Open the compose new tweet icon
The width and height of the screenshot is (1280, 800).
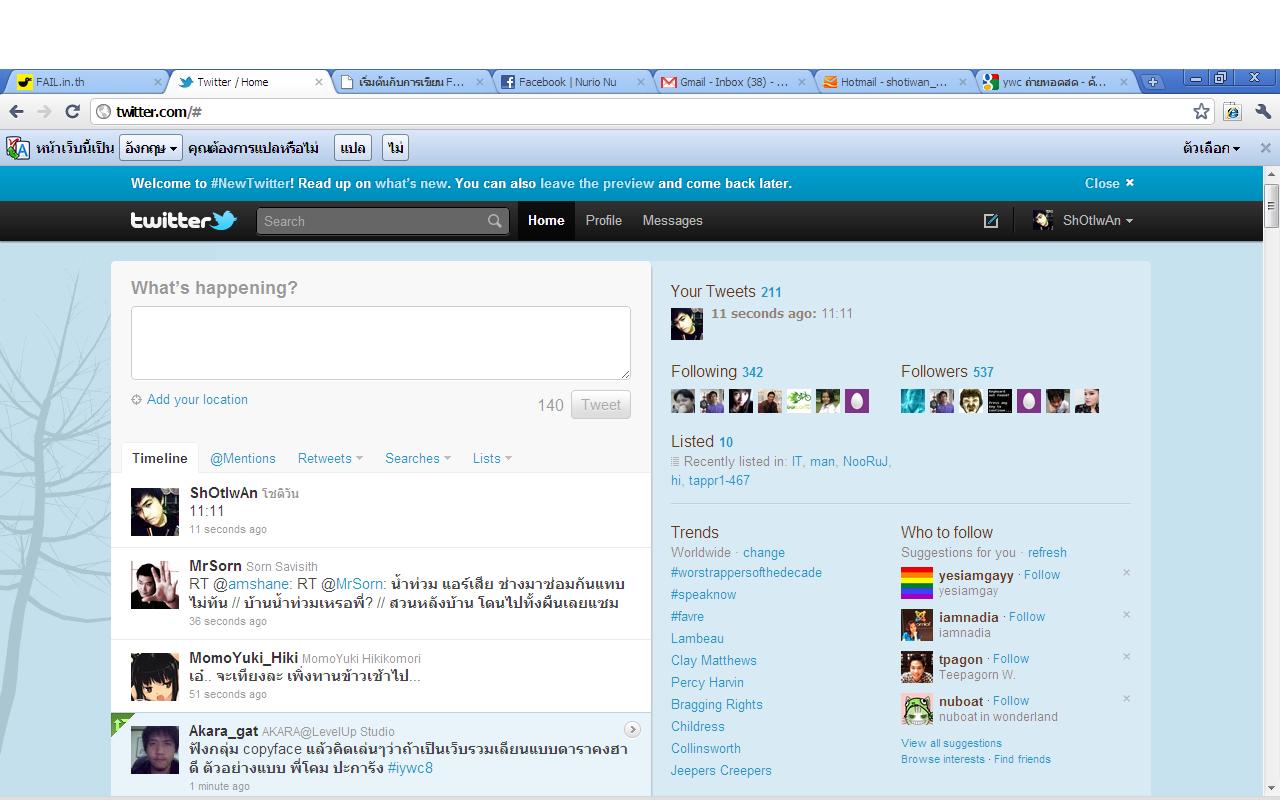(x=990, y=221)
